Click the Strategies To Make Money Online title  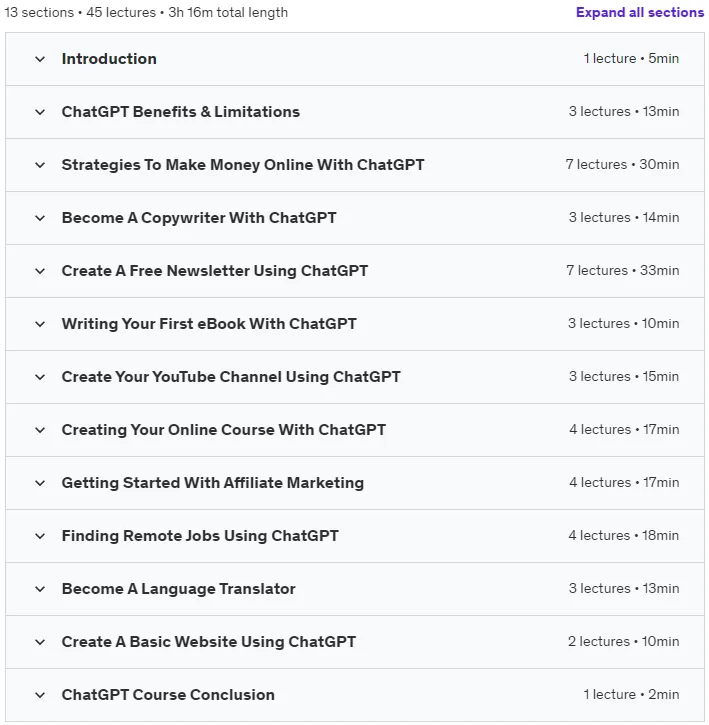click(x=243, y=165)
